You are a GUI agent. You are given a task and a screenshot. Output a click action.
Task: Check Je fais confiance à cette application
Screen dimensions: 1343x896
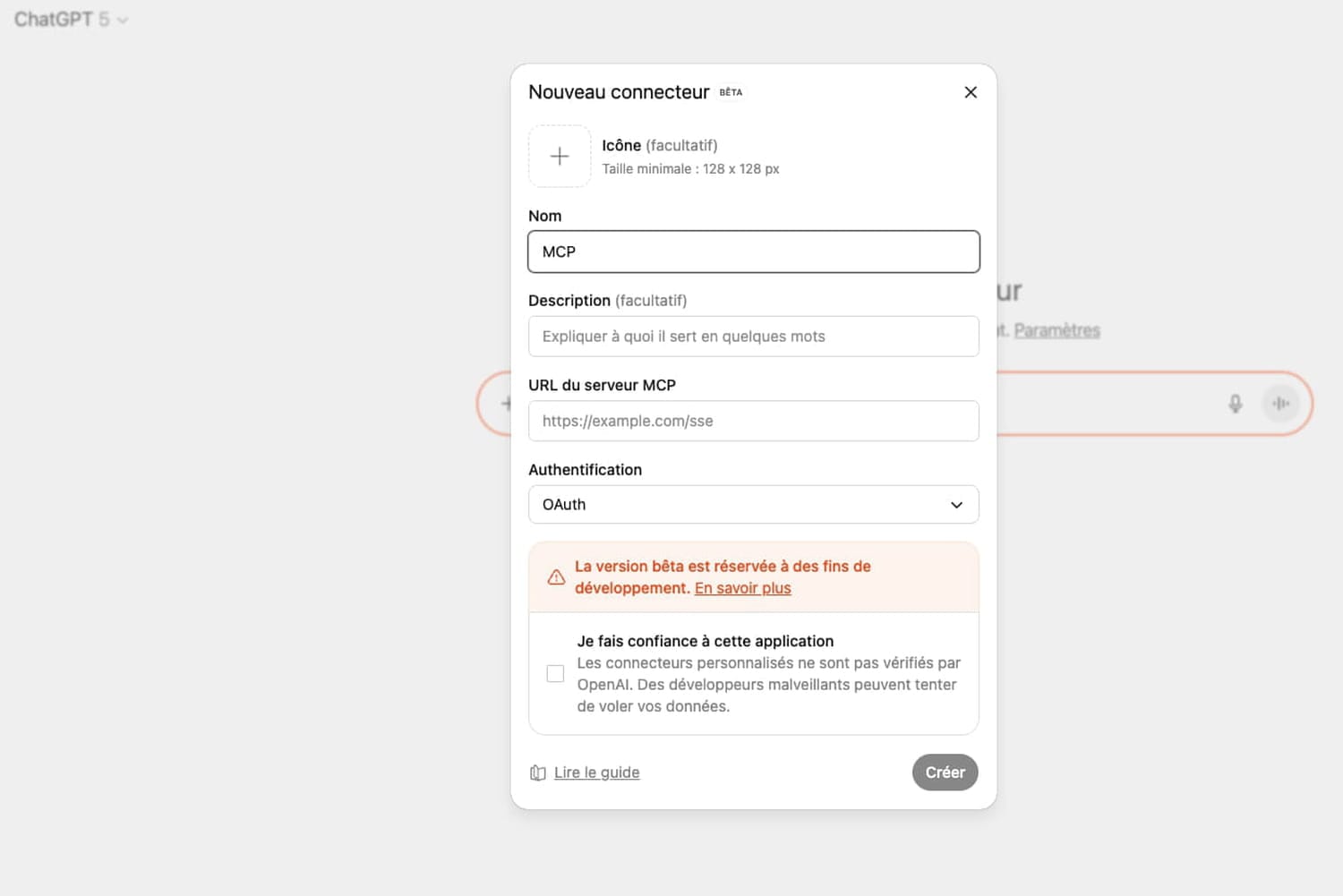555,673
